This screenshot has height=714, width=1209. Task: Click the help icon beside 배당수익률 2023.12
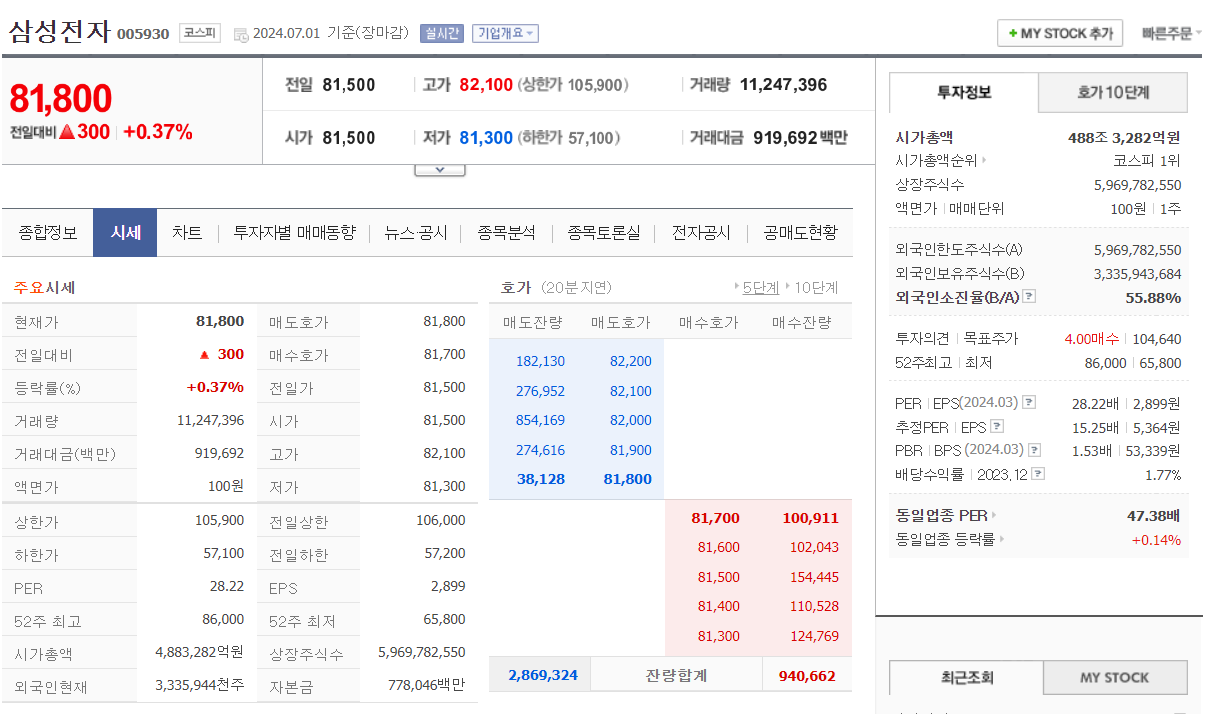click(x=1038, y=474)
